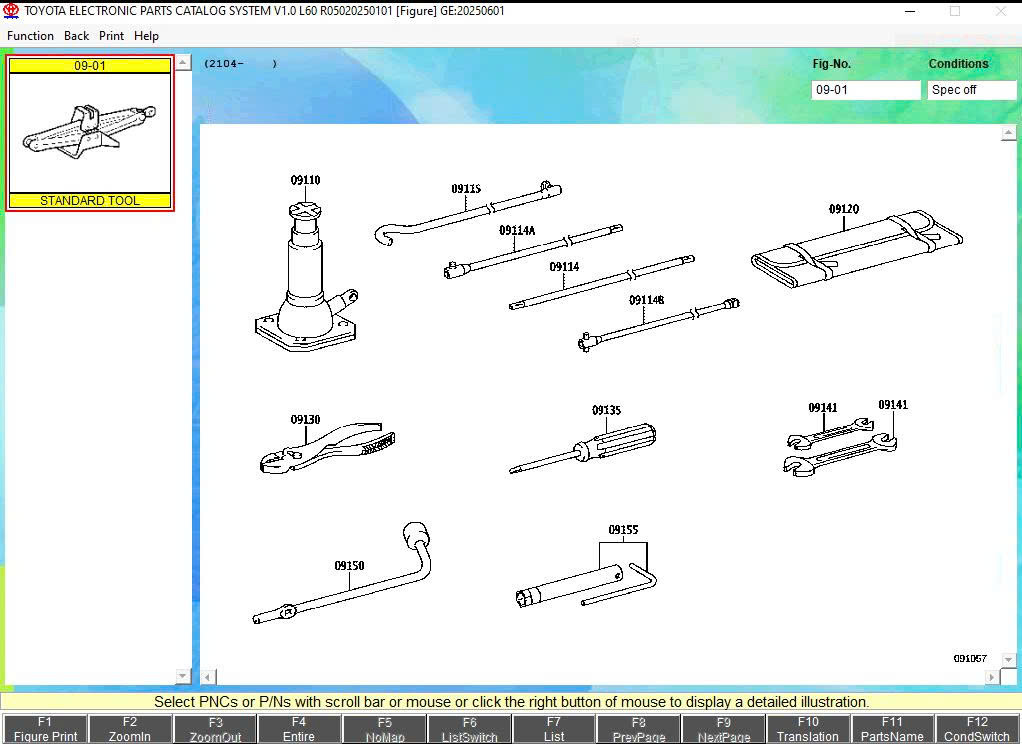The width and height of the screenshot is (1022, 744).
Task: Click the Conditions Spec off field
Action: (972, 90)
